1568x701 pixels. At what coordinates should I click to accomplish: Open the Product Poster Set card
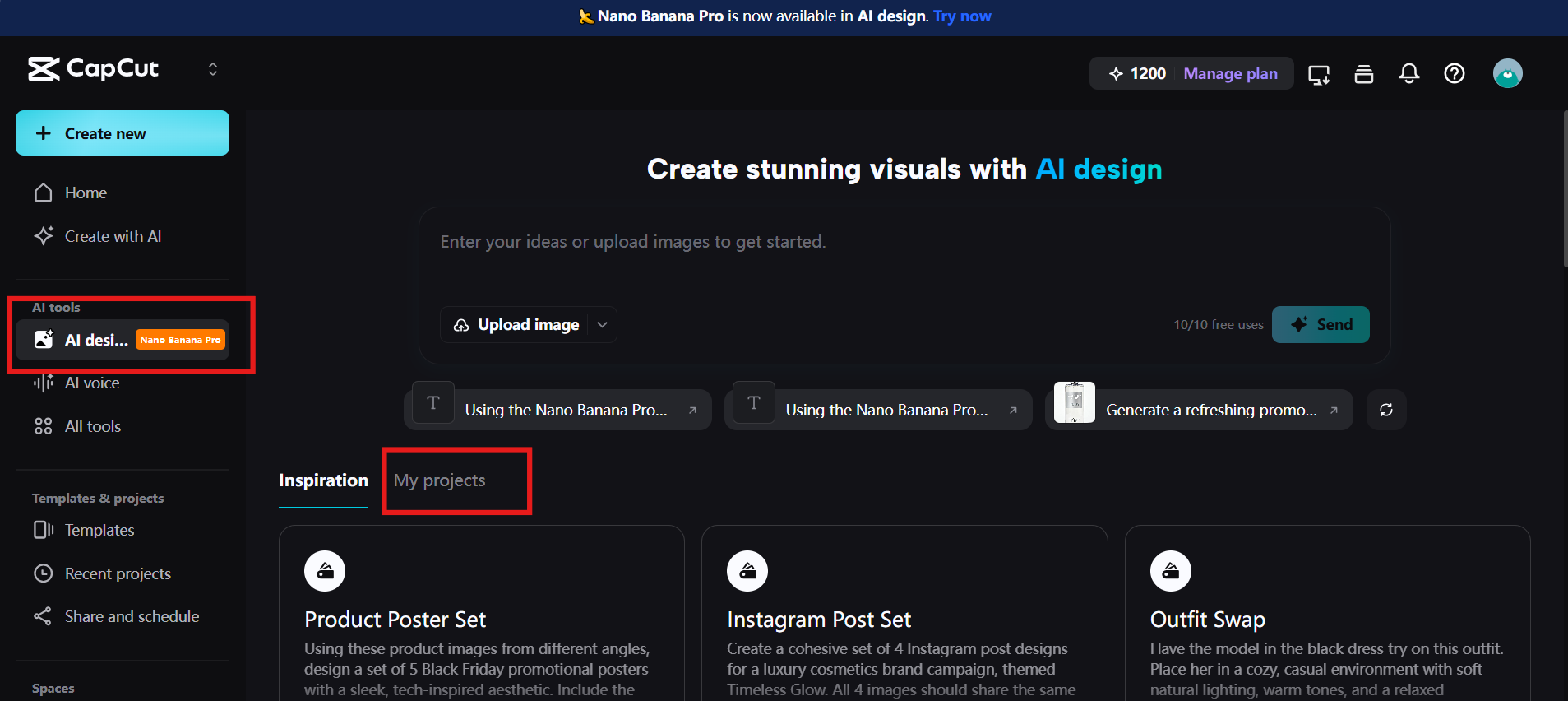pos(482,613)
